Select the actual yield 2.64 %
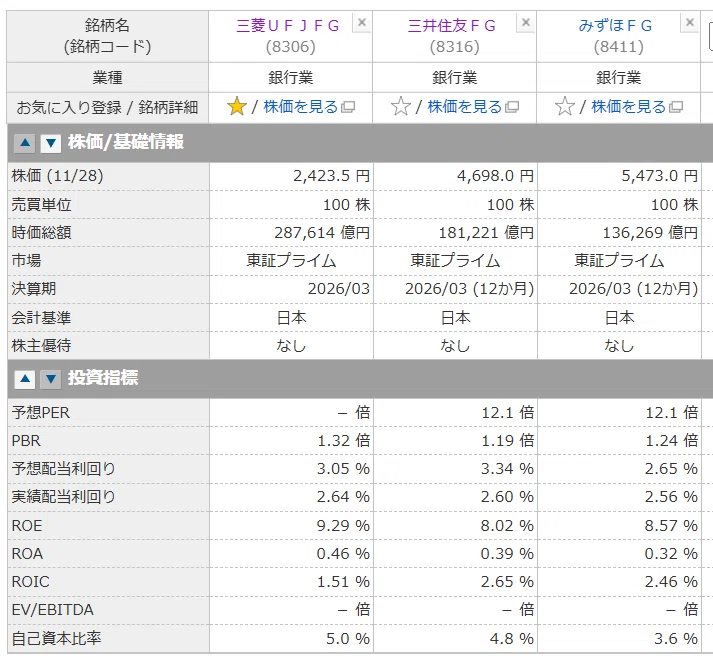 291,497
